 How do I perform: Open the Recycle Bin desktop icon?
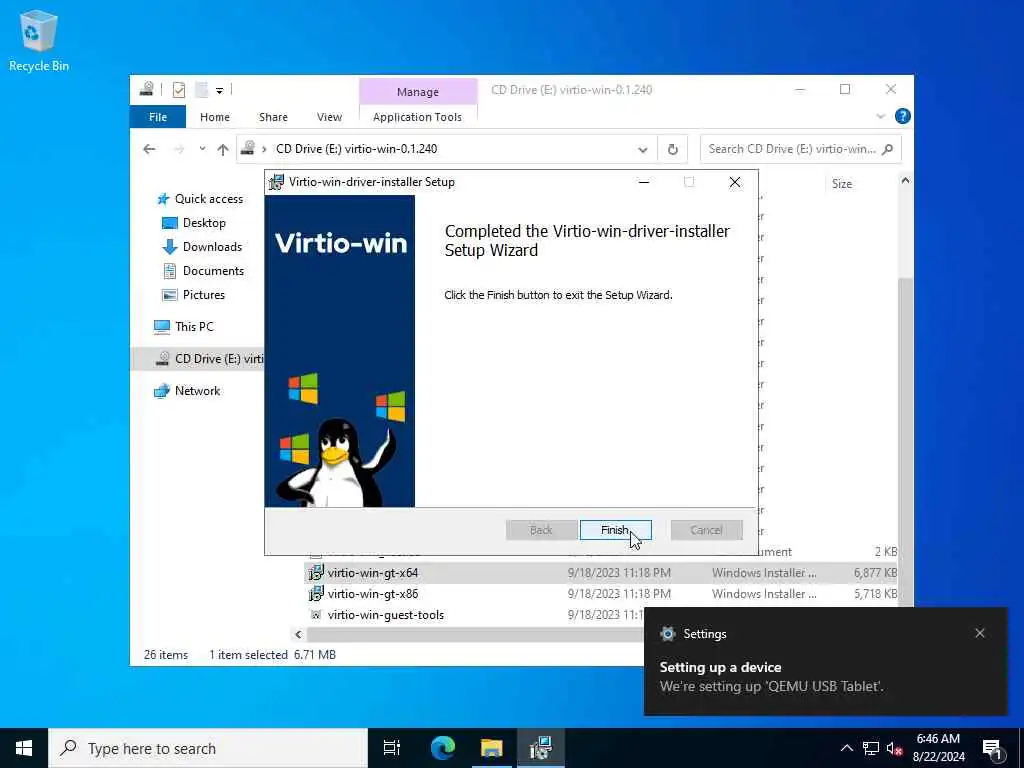(x=39, y=40)
